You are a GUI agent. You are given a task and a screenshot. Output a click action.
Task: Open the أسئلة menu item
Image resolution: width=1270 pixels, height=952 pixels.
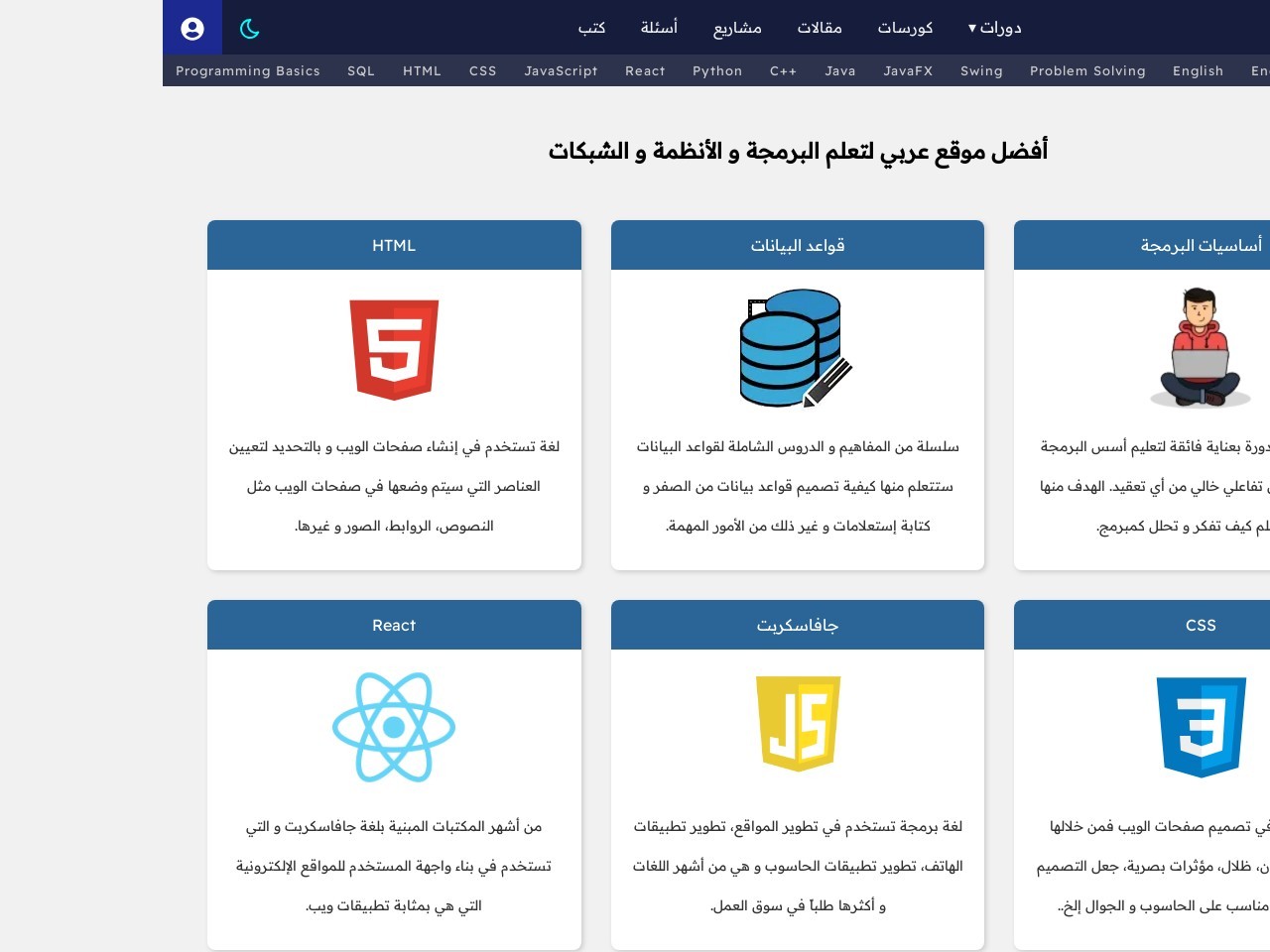659,28
